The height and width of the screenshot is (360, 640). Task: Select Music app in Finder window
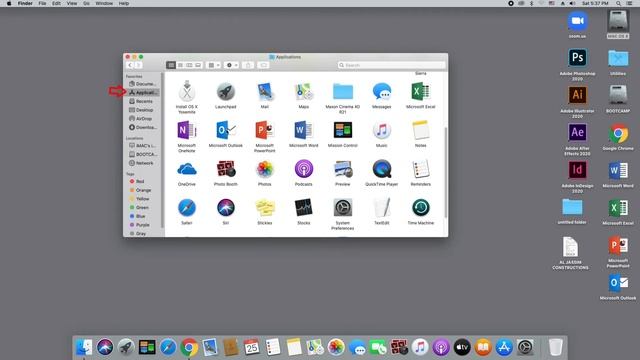pos(382,131)
